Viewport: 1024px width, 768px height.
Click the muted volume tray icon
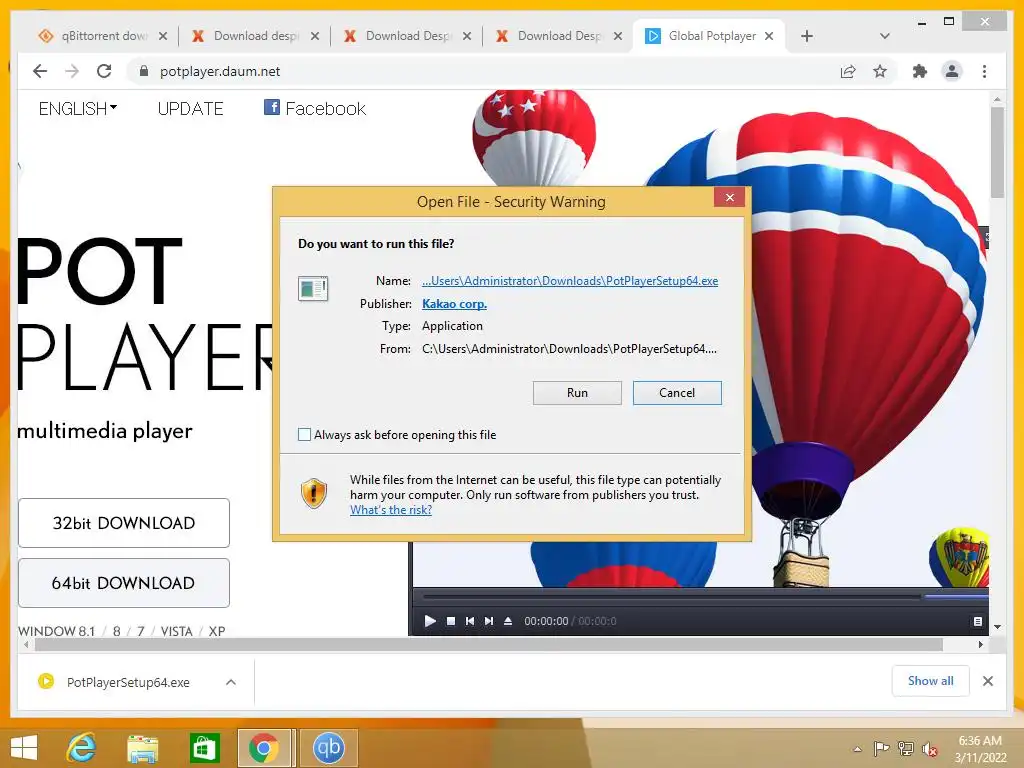pyautogui.click(x=929, y=749)
